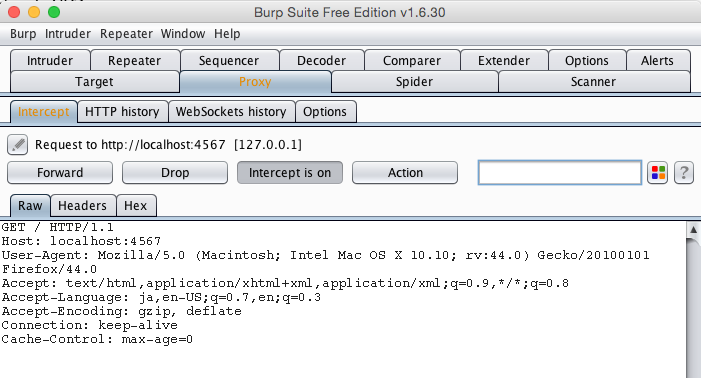Switch to the Intruder tool tab
This screenshot has width=701, height=378.
[x=50, y=60]
